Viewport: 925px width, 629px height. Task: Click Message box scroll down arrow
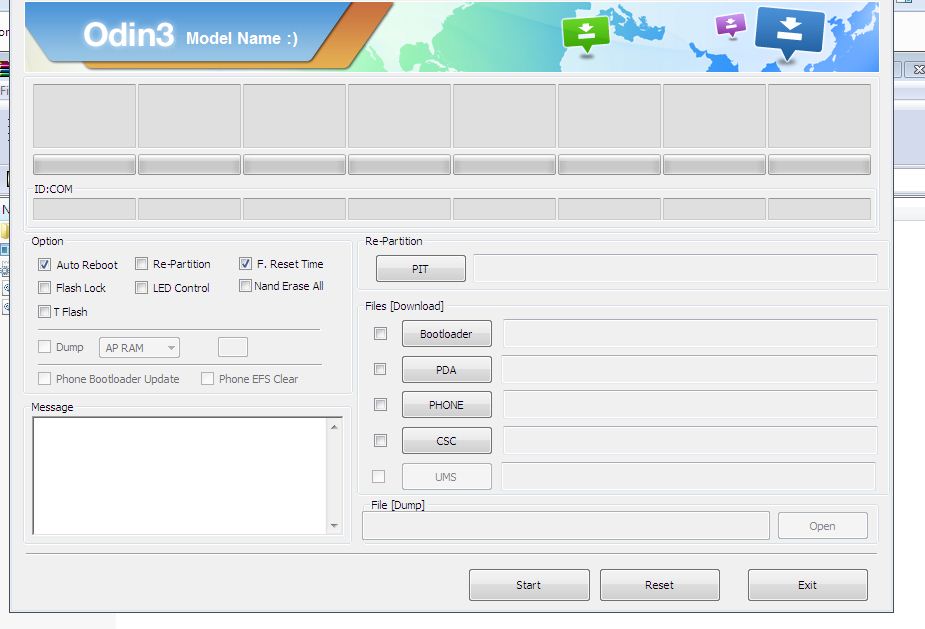334,526
